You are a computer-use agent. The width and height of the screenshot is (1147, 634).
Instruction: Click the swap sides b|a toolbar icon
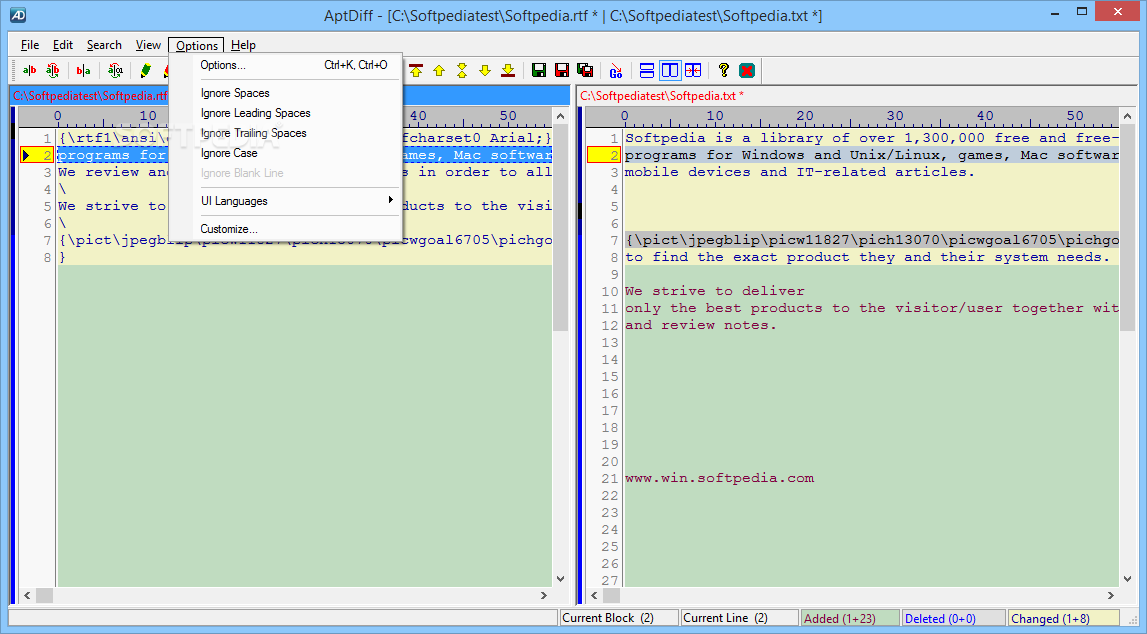click(83, 70)
